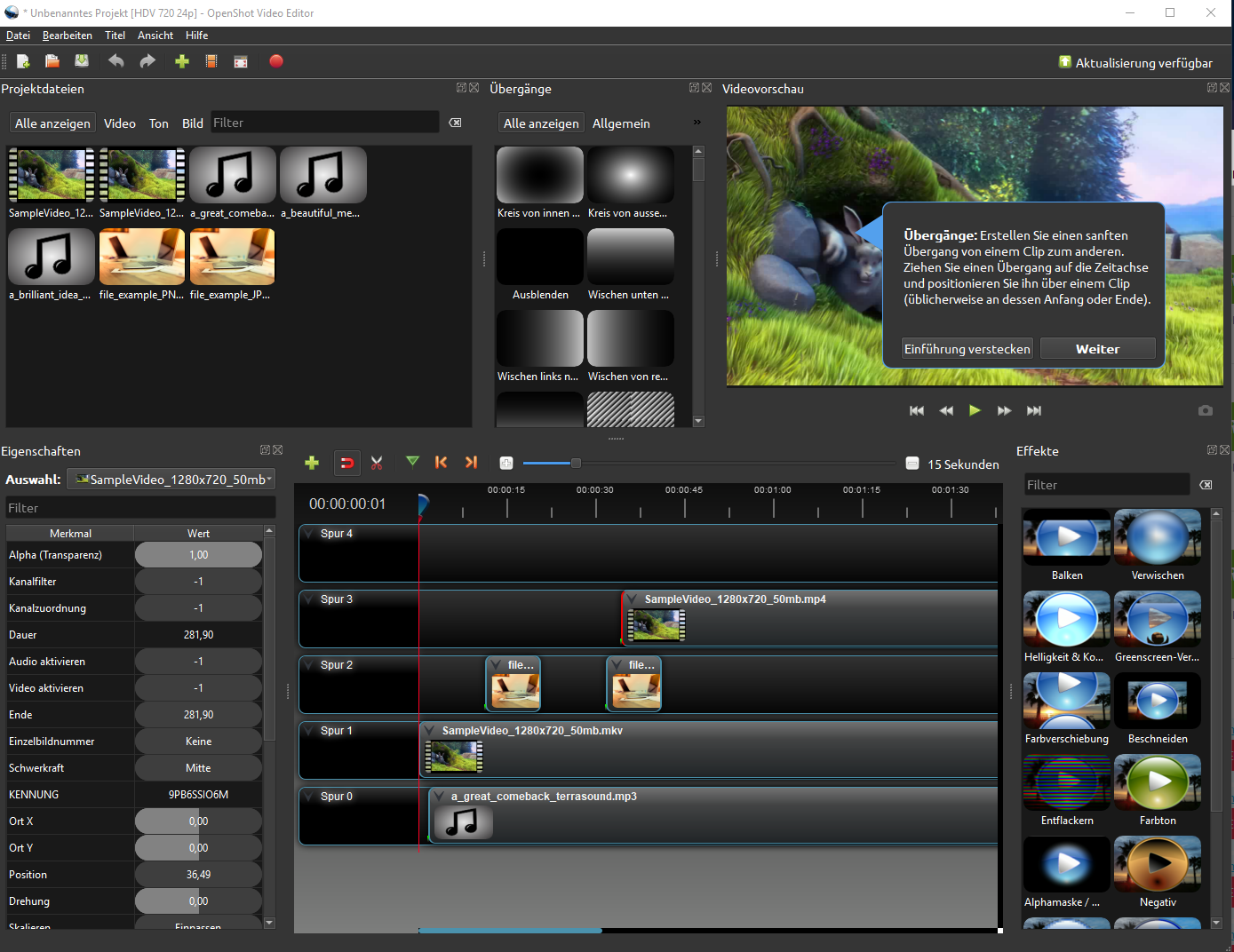Jump to previous marker in timeline

coord(442,463)
